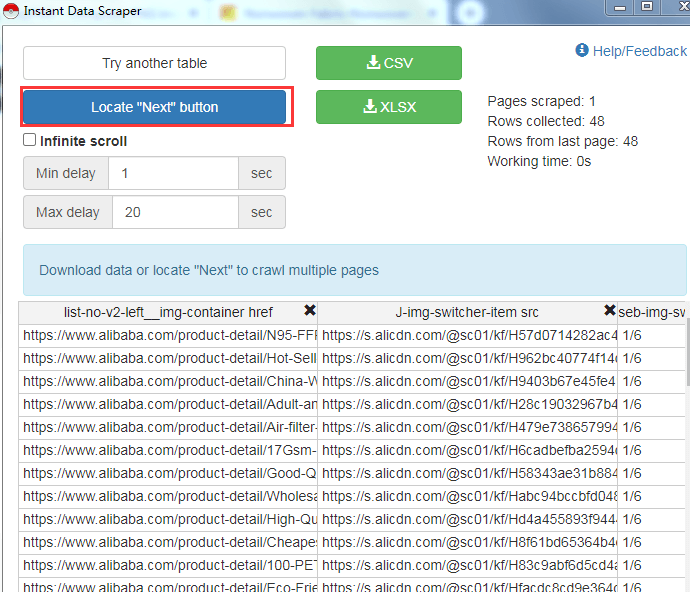Image resolution: width=690 pixels, height=592 pixels.
Task: Click the Rows collected: 48 status text
Action: 546,121
